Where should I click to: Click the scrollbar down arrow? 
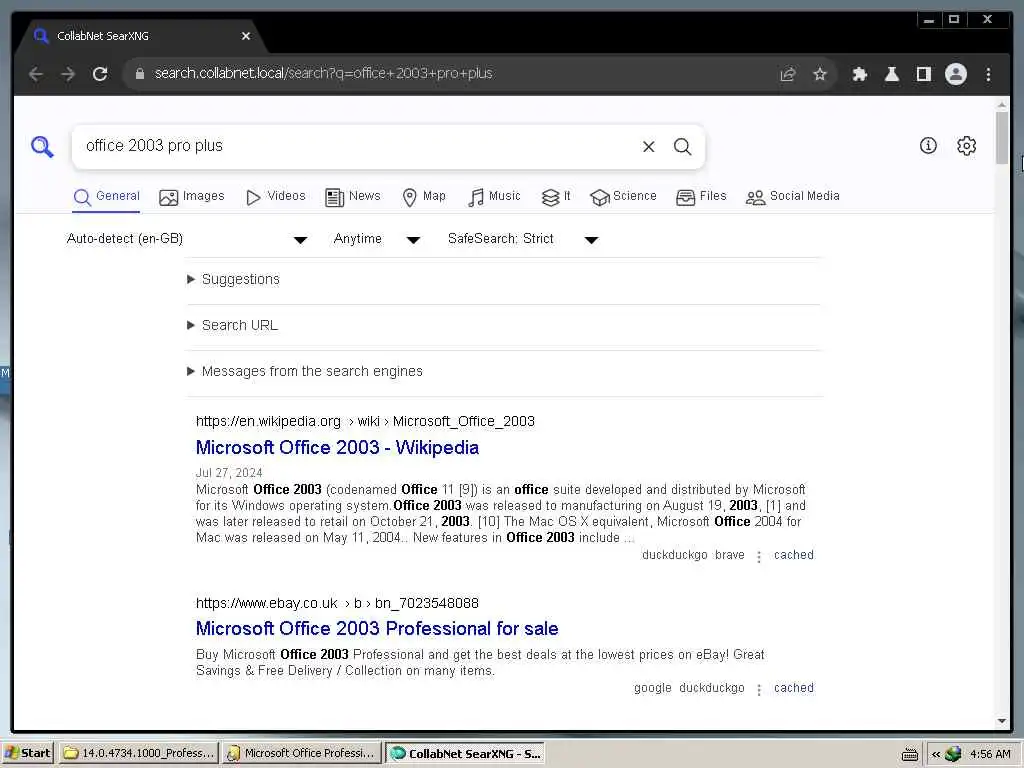(1002, 721)
